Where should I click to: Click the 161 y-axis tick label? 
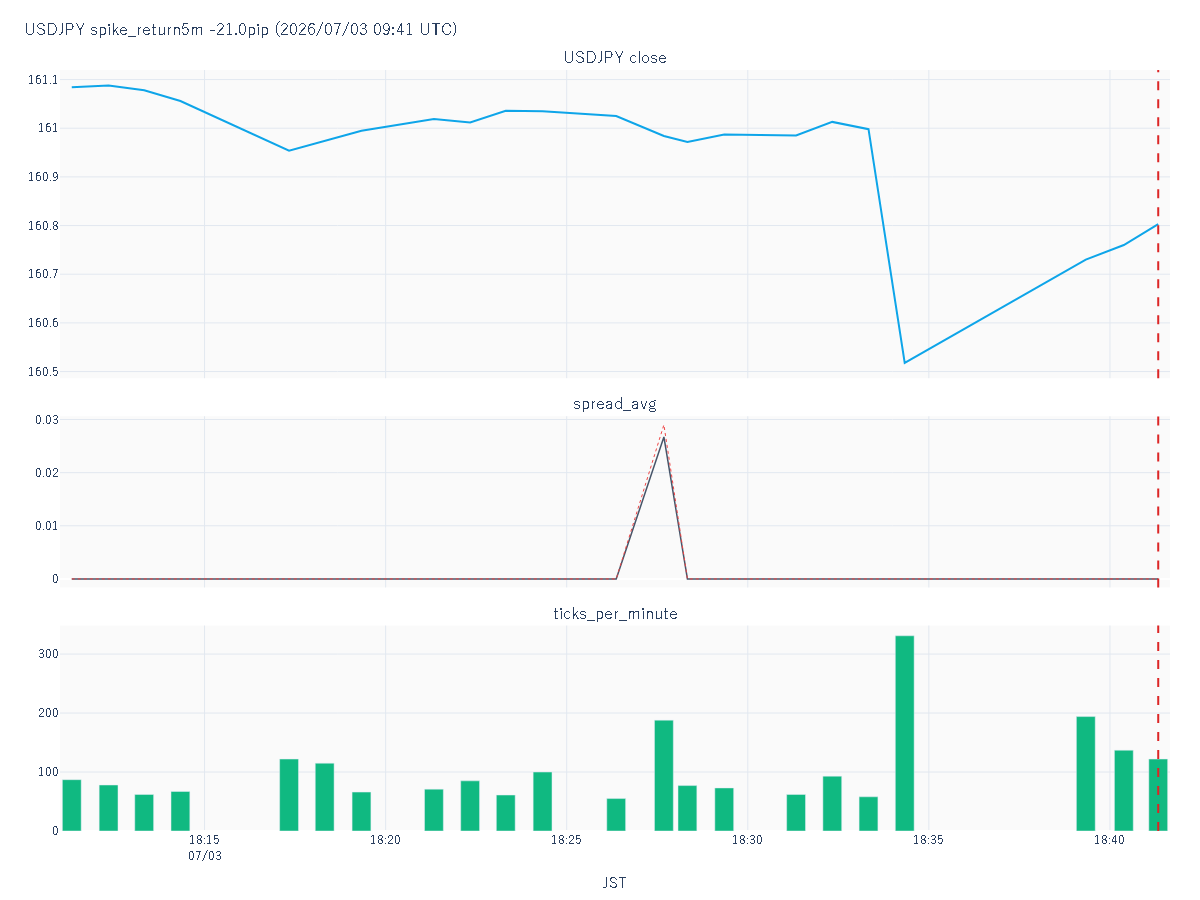(x=47, y=128)
